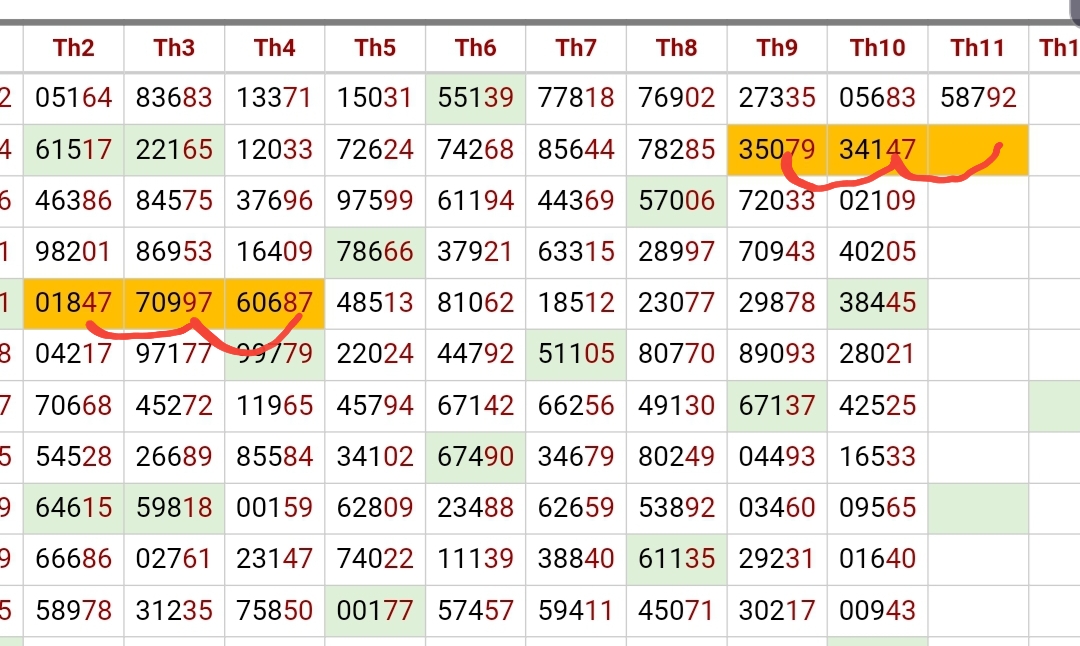The image size is (1080, 646).
Task: Click the orange cell with 60687
Action: [275, 302]
